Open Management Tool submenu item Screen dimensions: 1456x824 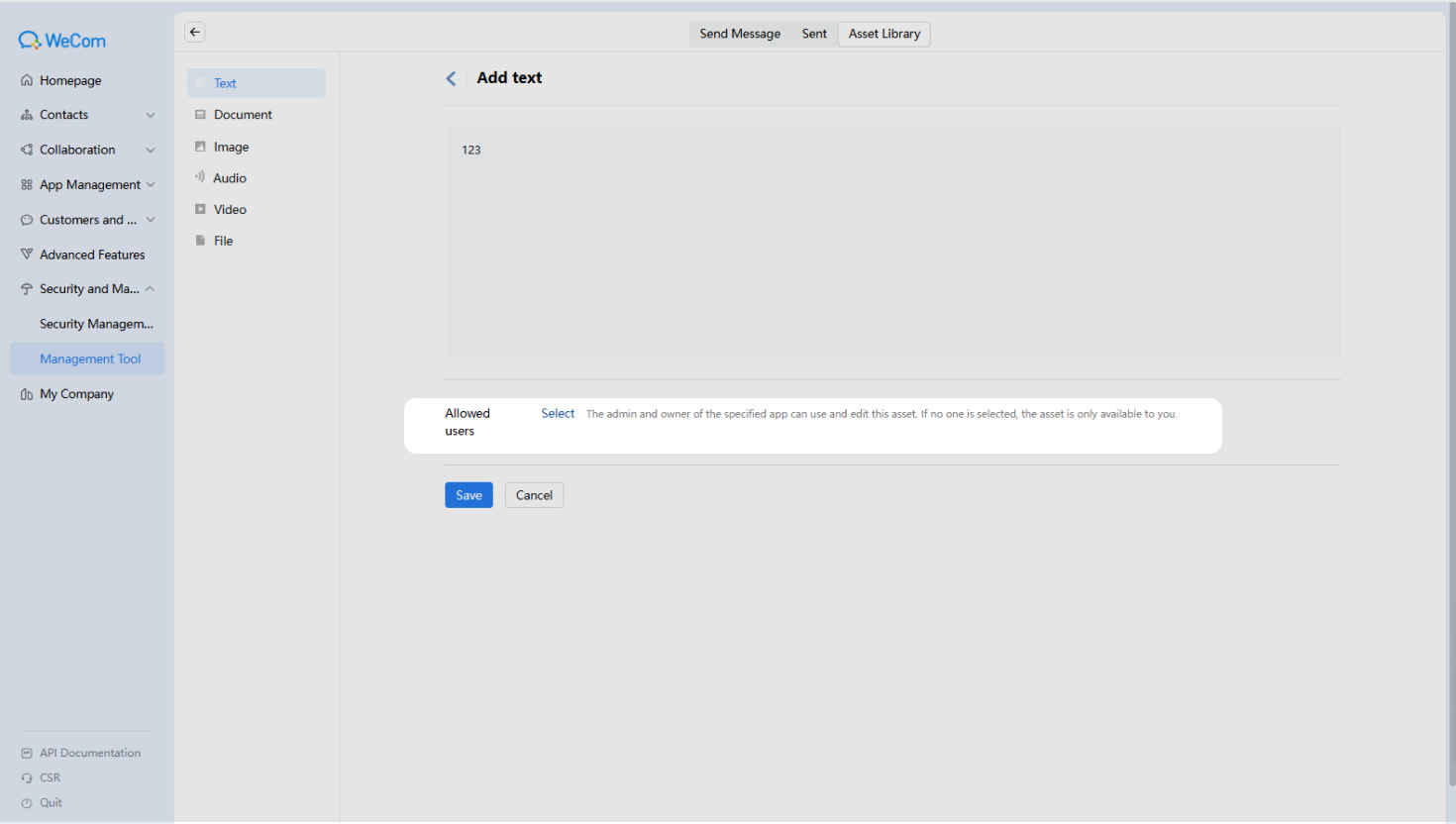[x=87, y=359]
